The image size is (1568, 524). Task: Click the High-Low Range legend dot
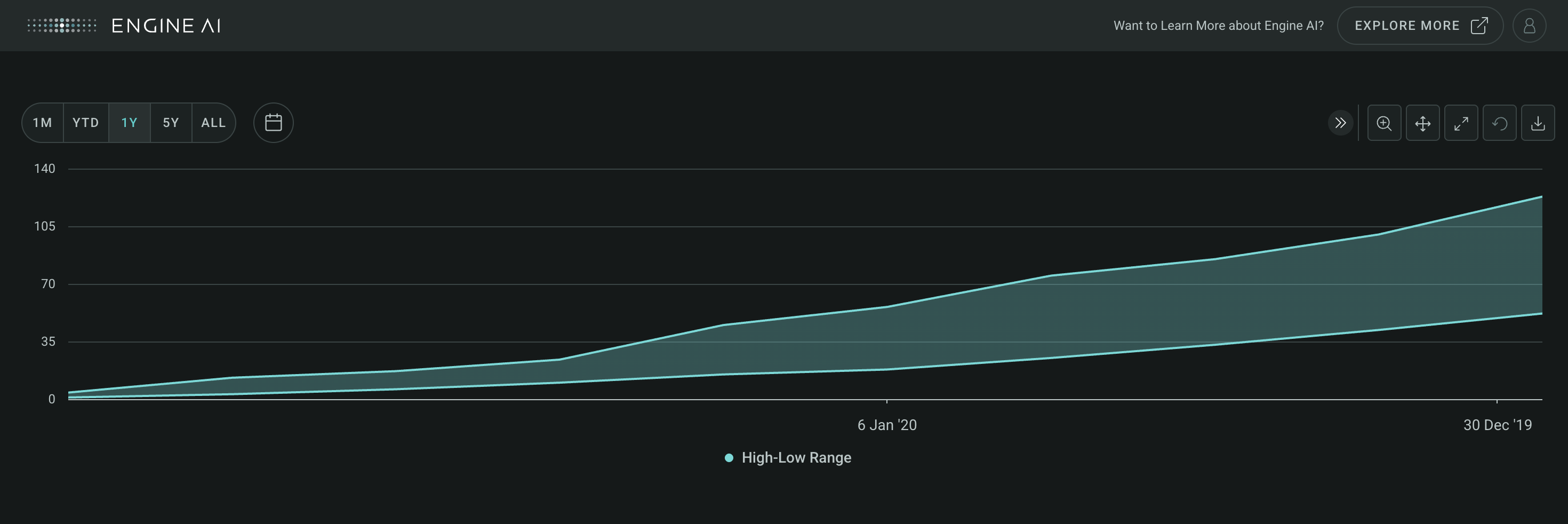point(729,458)
